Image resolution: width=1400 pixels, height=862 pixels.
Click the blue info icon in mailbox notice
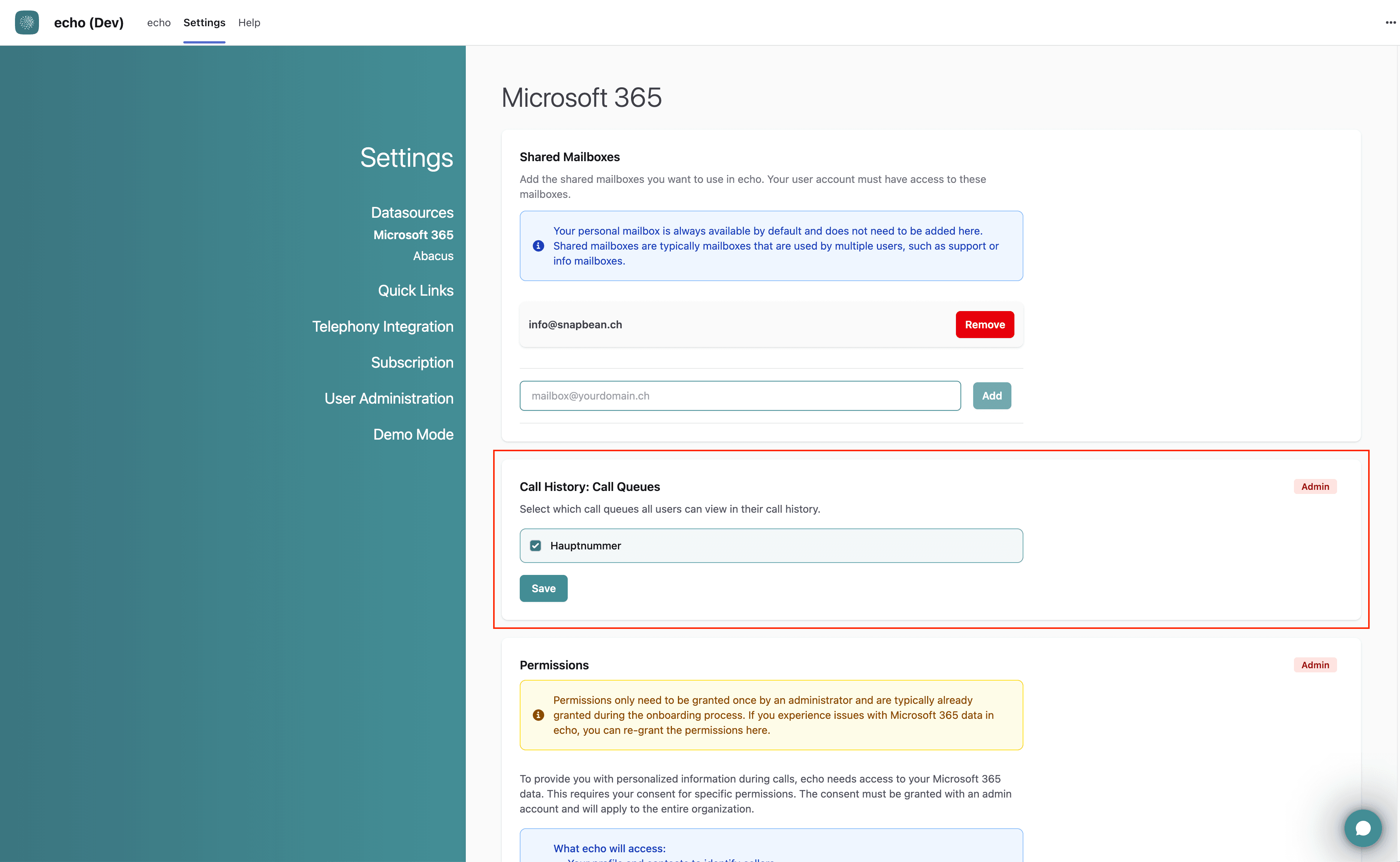[538, 246]
